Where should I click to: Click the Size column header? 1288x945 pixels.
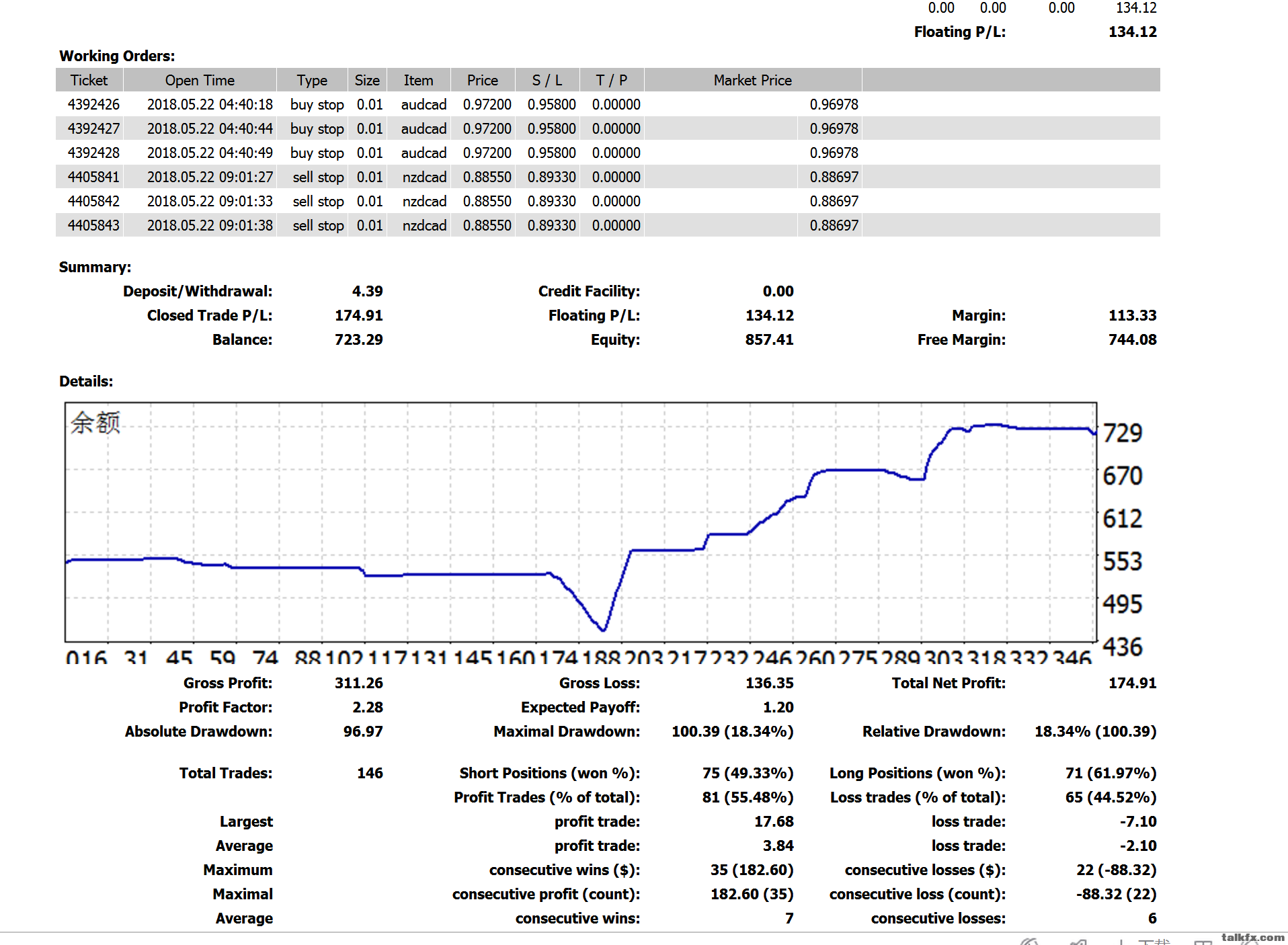(x=367, y=80)
